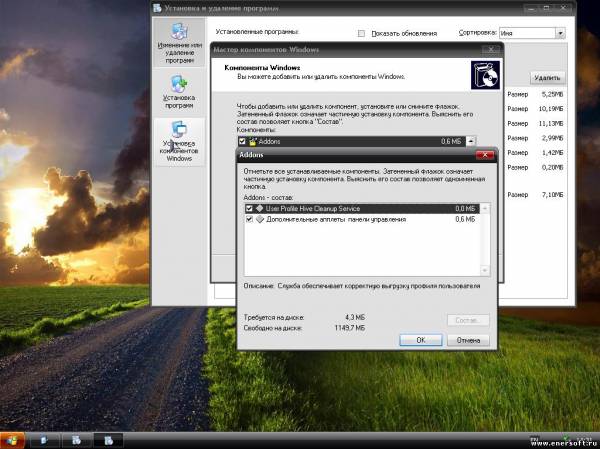The image size is (600, 449).
Task: Switch to the second taskbar window button
Action: [x=77, y=441]
